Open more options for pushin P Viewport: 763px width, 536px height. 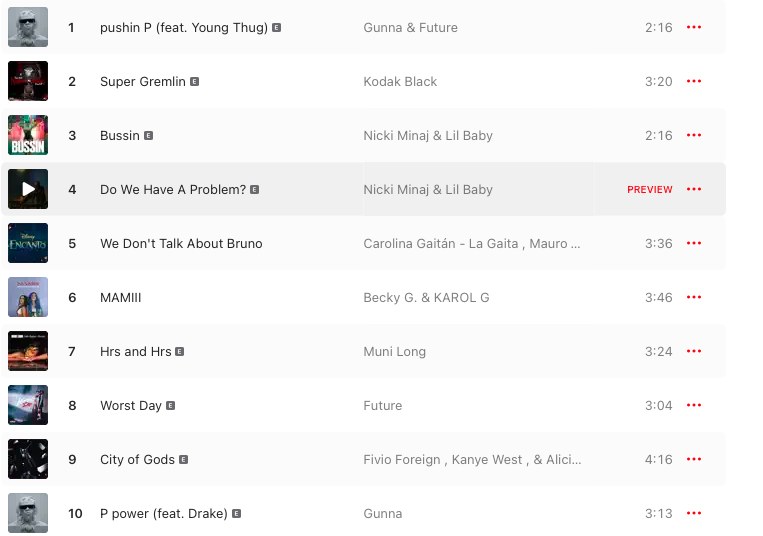coord(694,27)
